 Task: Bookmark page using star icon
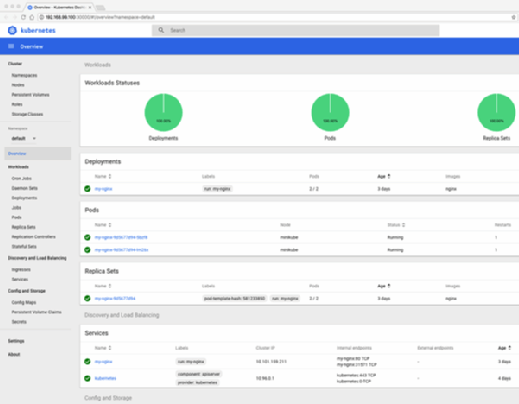[x=513, y=17]
